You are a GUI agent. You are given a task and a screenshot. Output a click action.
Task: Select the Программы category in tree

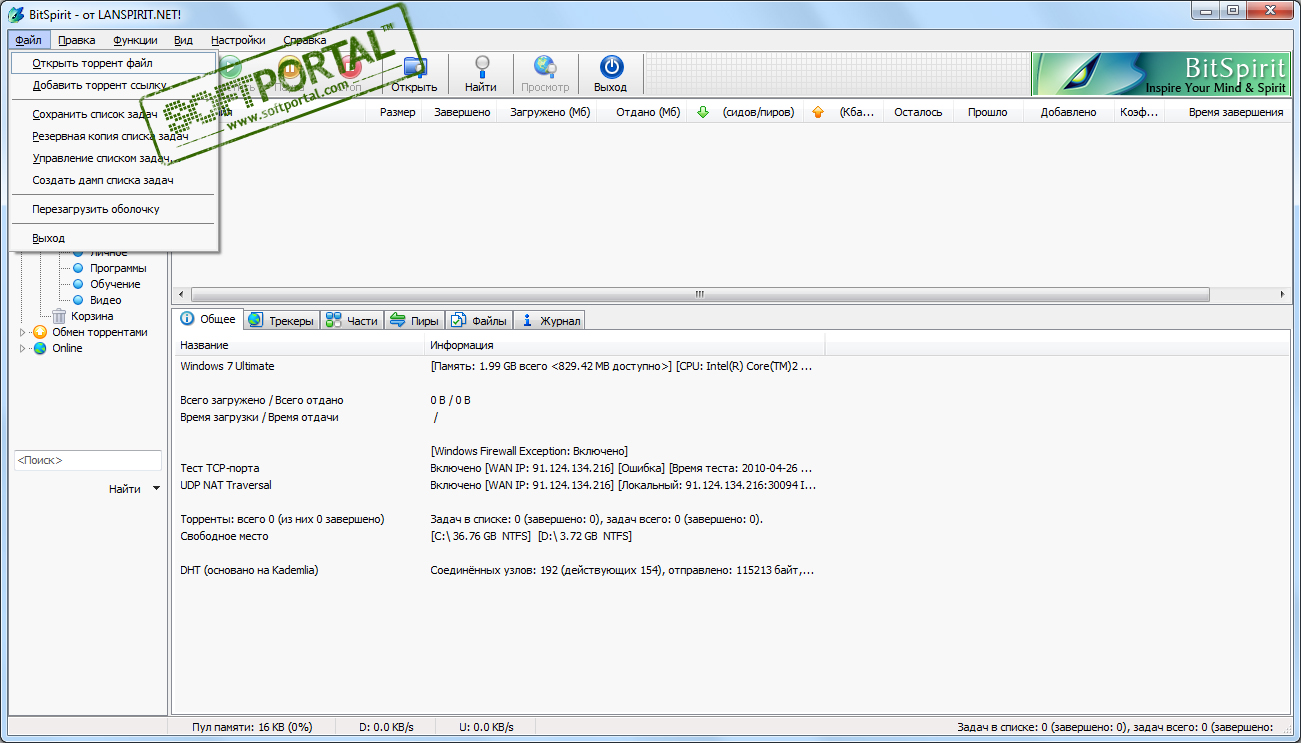click(x=118, y=268)
